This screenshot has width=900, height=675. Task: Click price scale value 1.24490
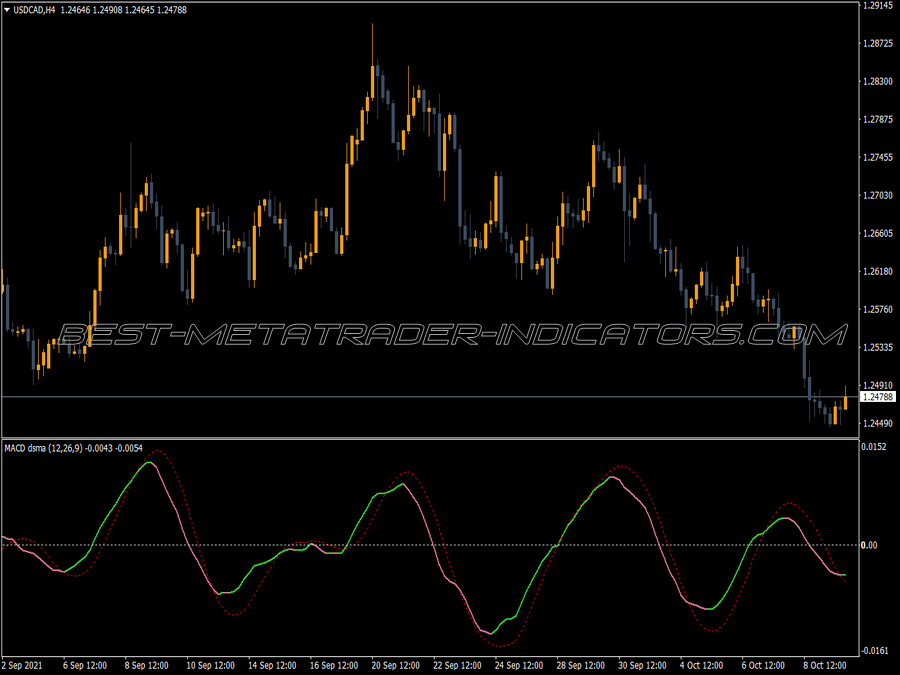coord(878,424)
